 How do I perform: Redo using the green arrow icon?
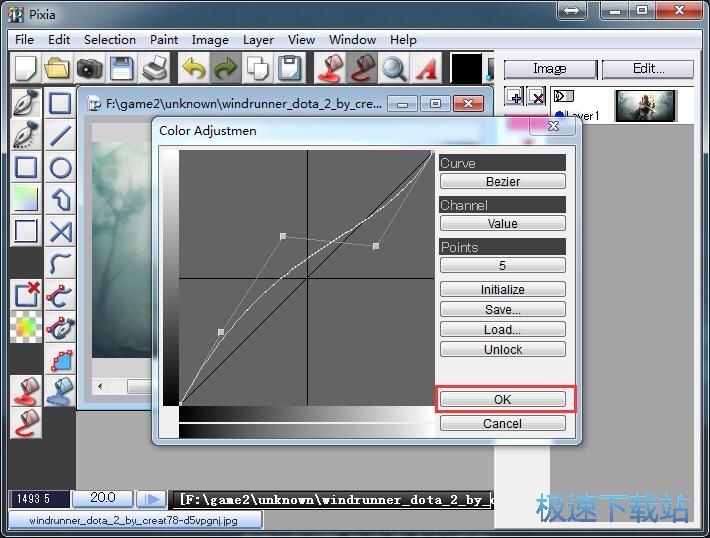point(226,68)
